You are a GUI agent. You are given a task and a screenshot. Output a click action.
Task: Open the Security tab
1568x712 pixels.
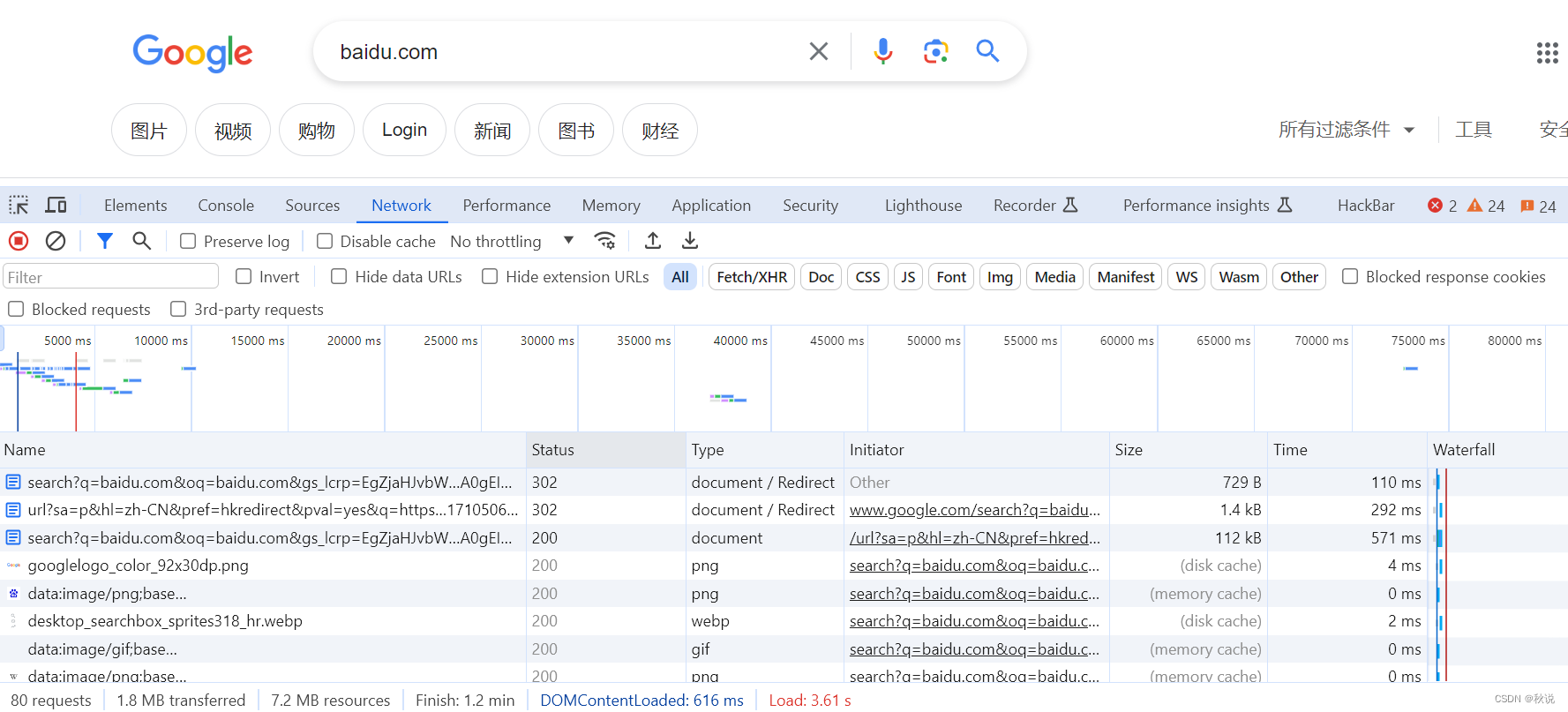[810, 206]
